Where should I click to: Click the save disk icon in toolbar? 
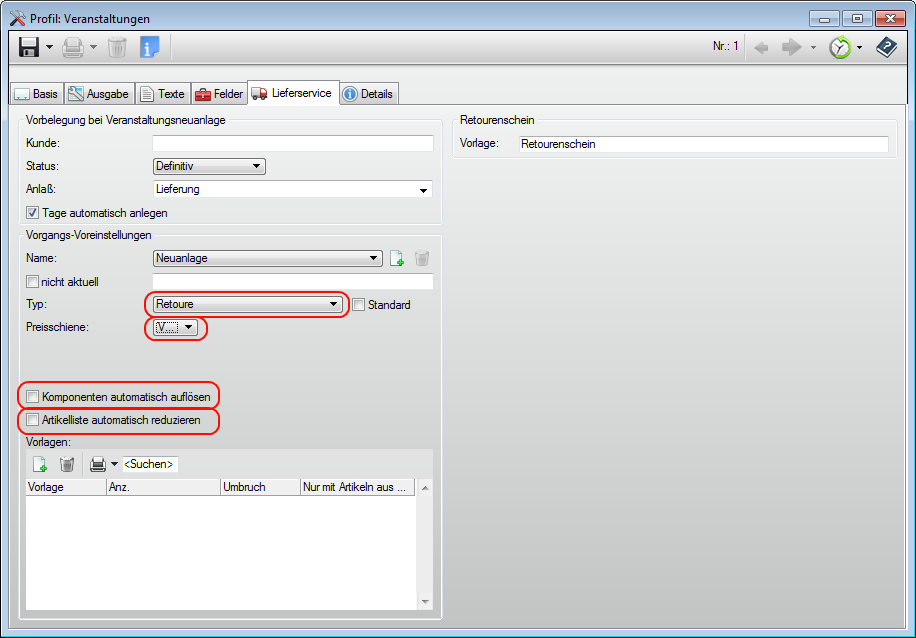[x=29, y=47]
